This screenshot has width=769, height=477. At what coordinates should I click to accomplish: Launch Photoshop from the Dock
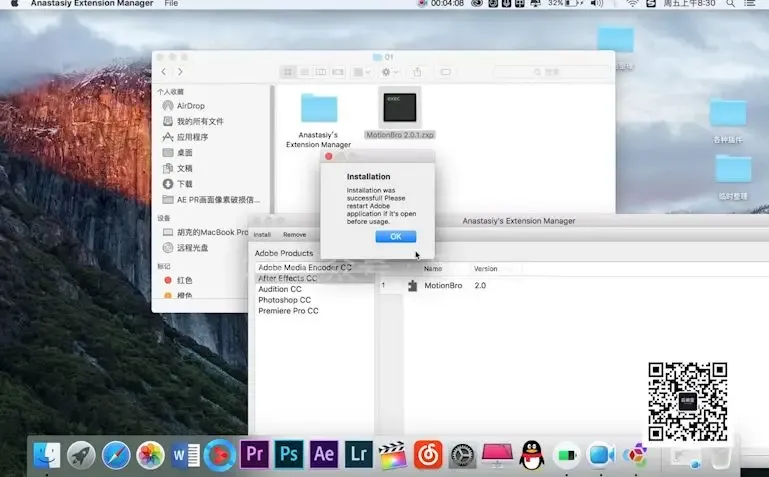289,454
